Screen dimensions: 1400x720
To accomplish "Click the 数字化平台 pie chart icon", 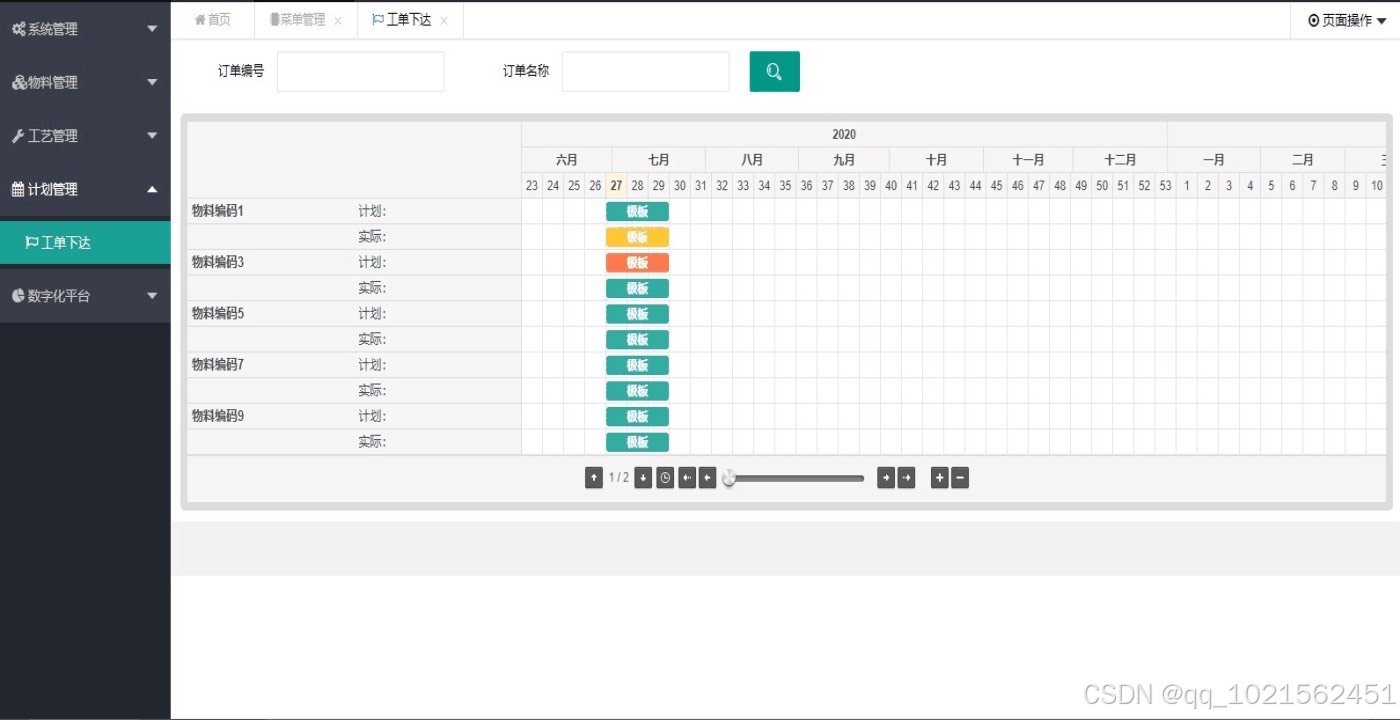I will click(x=18, y=296).
